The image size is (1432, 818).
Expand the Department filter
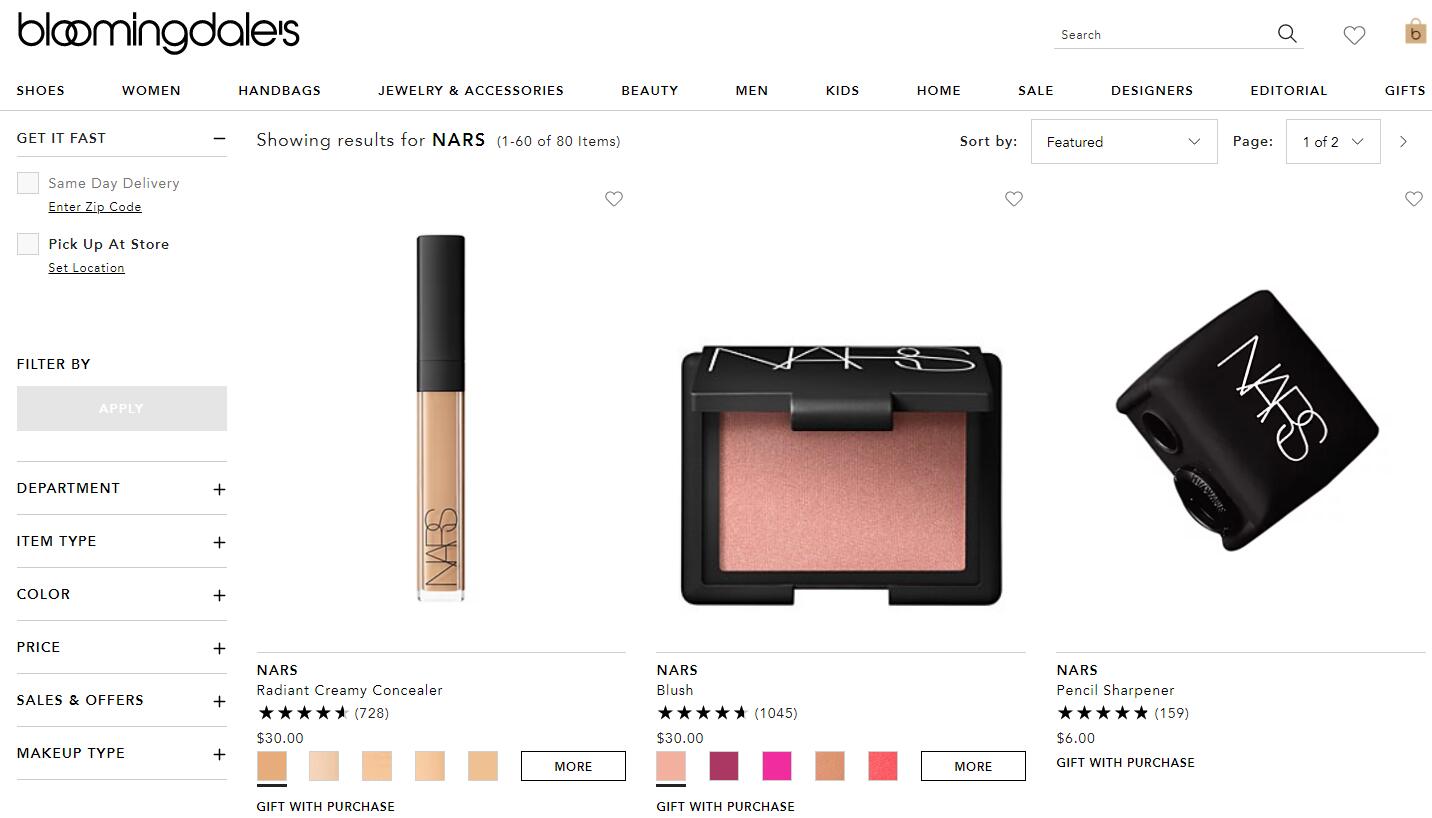click(122, 488)
